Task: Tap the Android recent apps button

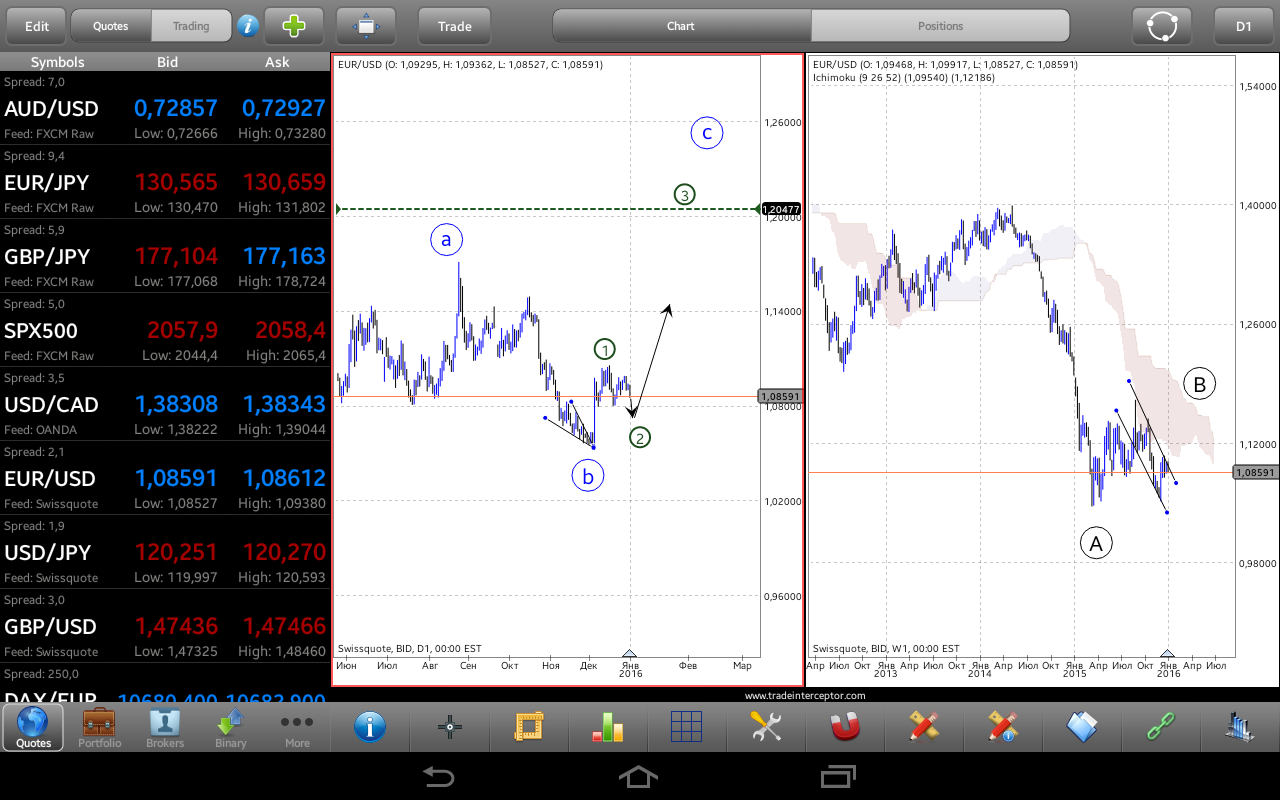Action: pos(838,776)
